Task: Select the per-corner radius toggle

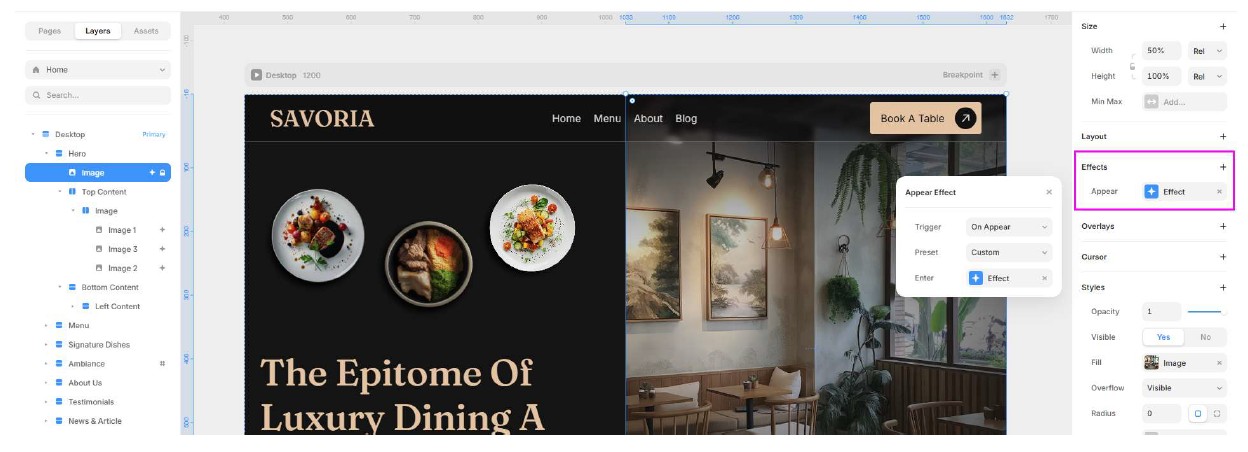Action: tap(1217, 413)
